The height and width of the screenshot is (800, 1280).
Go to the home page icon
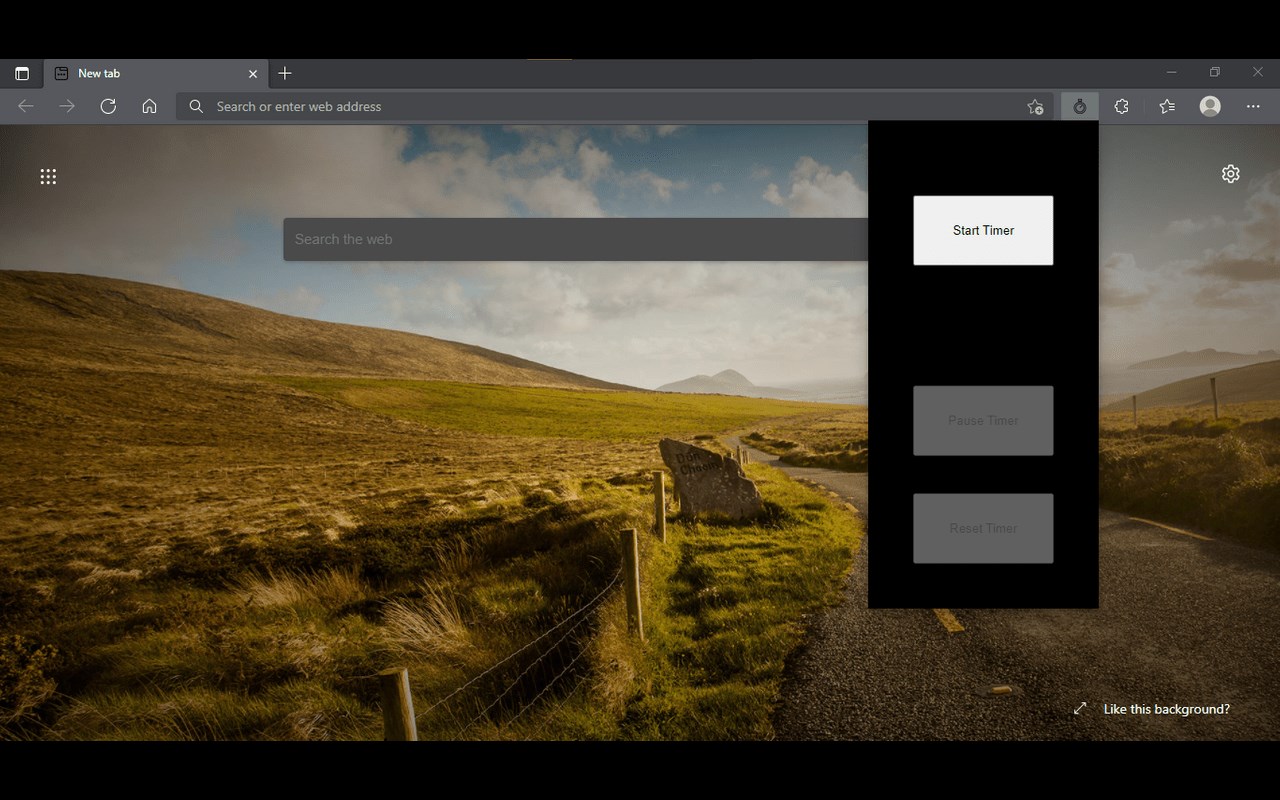[x=149, y=106]
